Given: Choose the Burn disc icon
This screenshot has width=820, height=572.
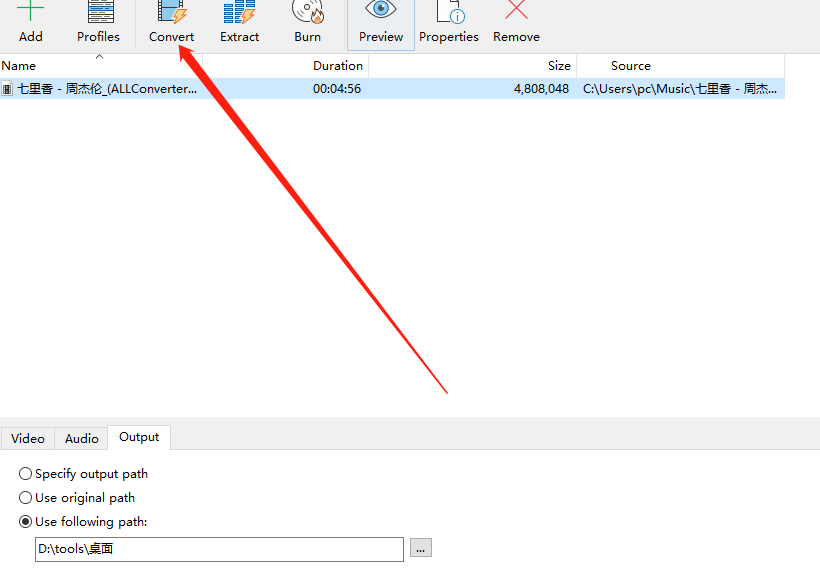Looking at the screenshot, I should pos(308,12).
